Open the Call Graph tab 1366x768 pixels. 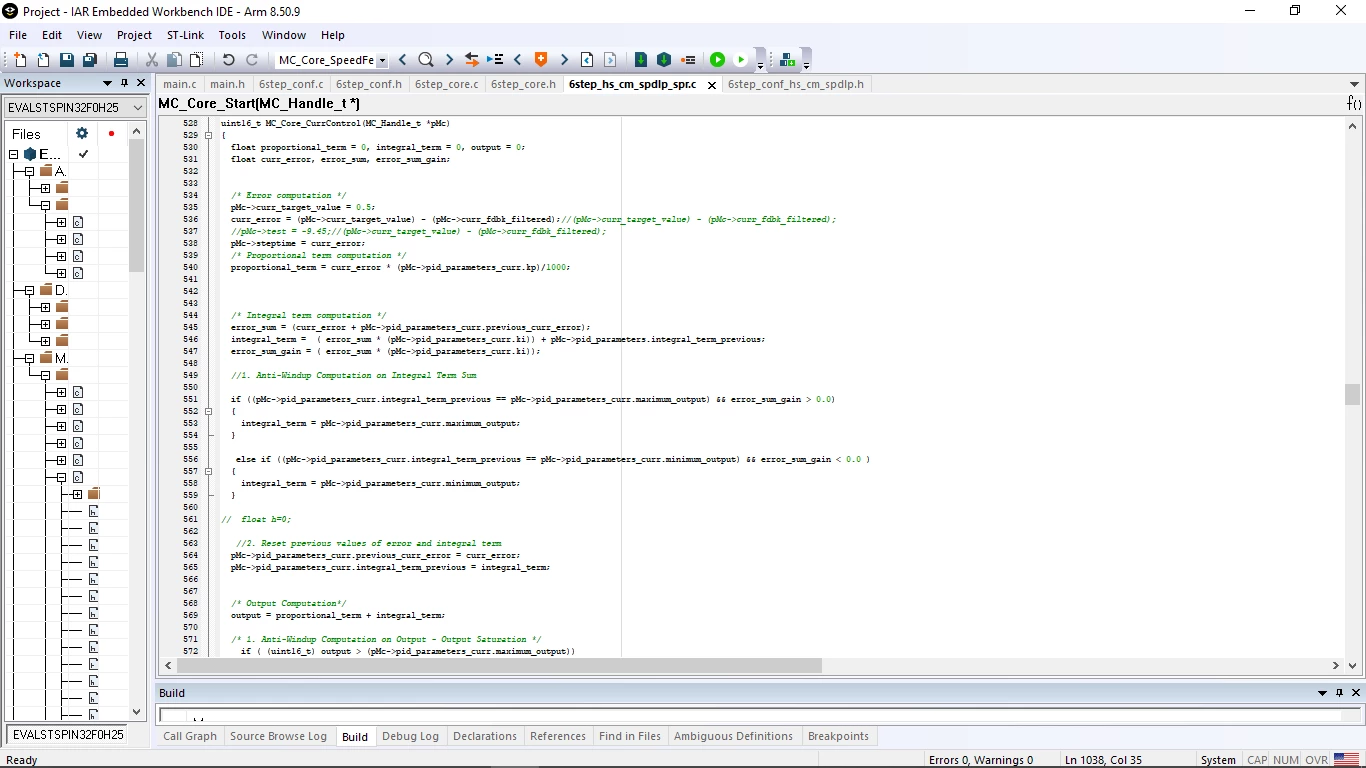(190, 736)
